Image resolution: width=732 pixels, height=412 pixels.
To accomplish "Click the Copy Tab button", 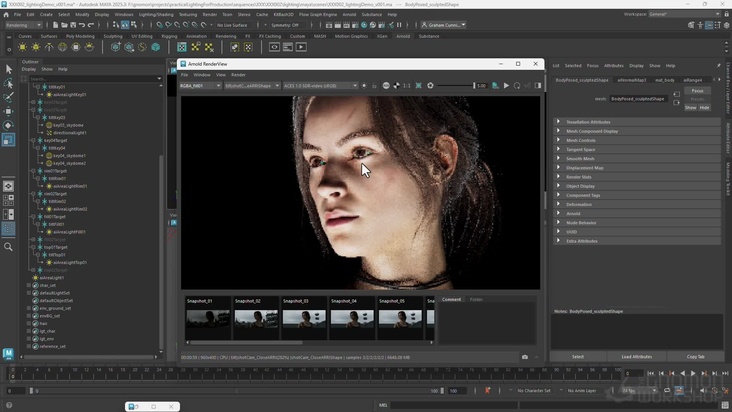I will click(694, 356).
